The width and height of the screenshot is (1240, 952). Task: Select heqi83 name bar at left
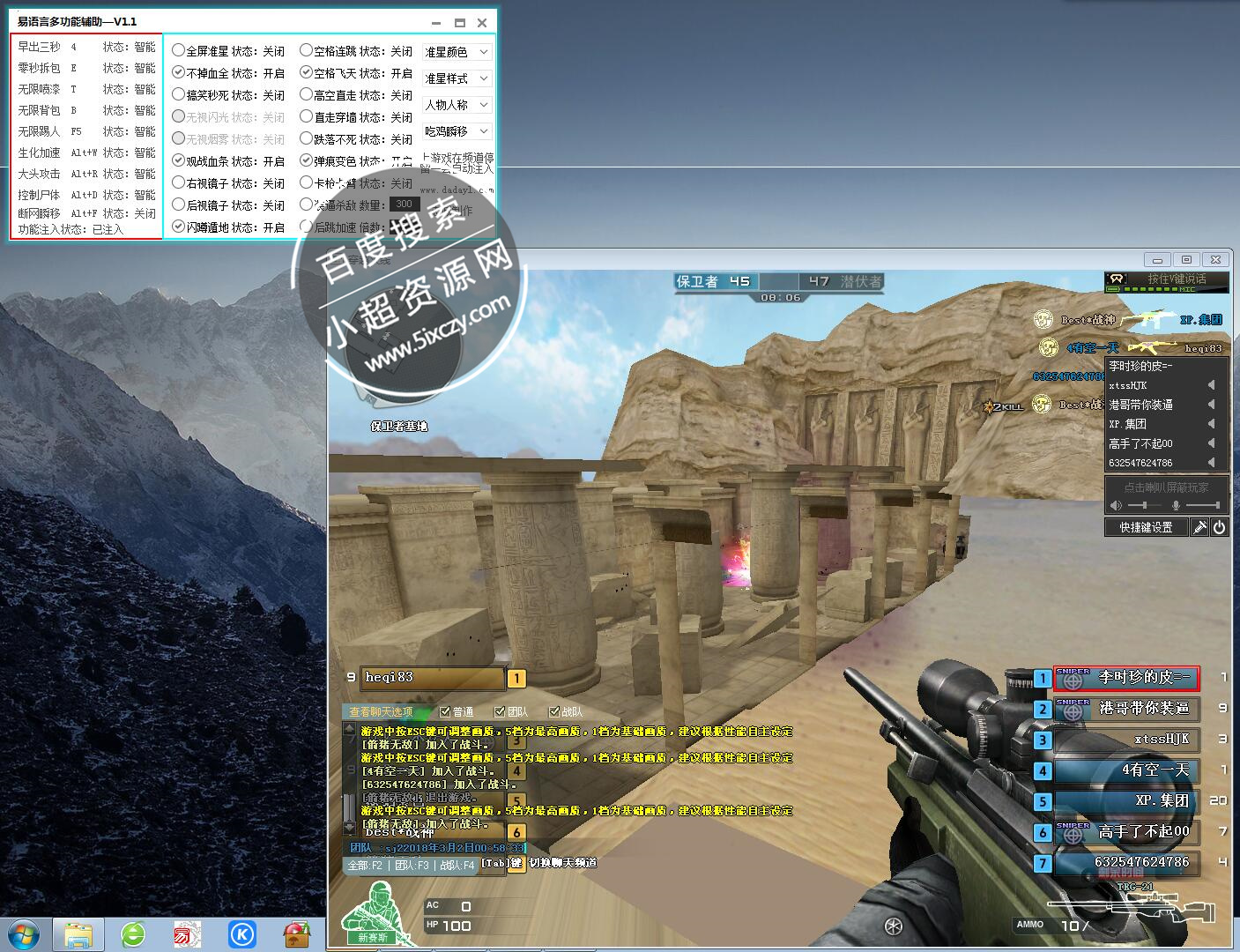tap(432, 678)
